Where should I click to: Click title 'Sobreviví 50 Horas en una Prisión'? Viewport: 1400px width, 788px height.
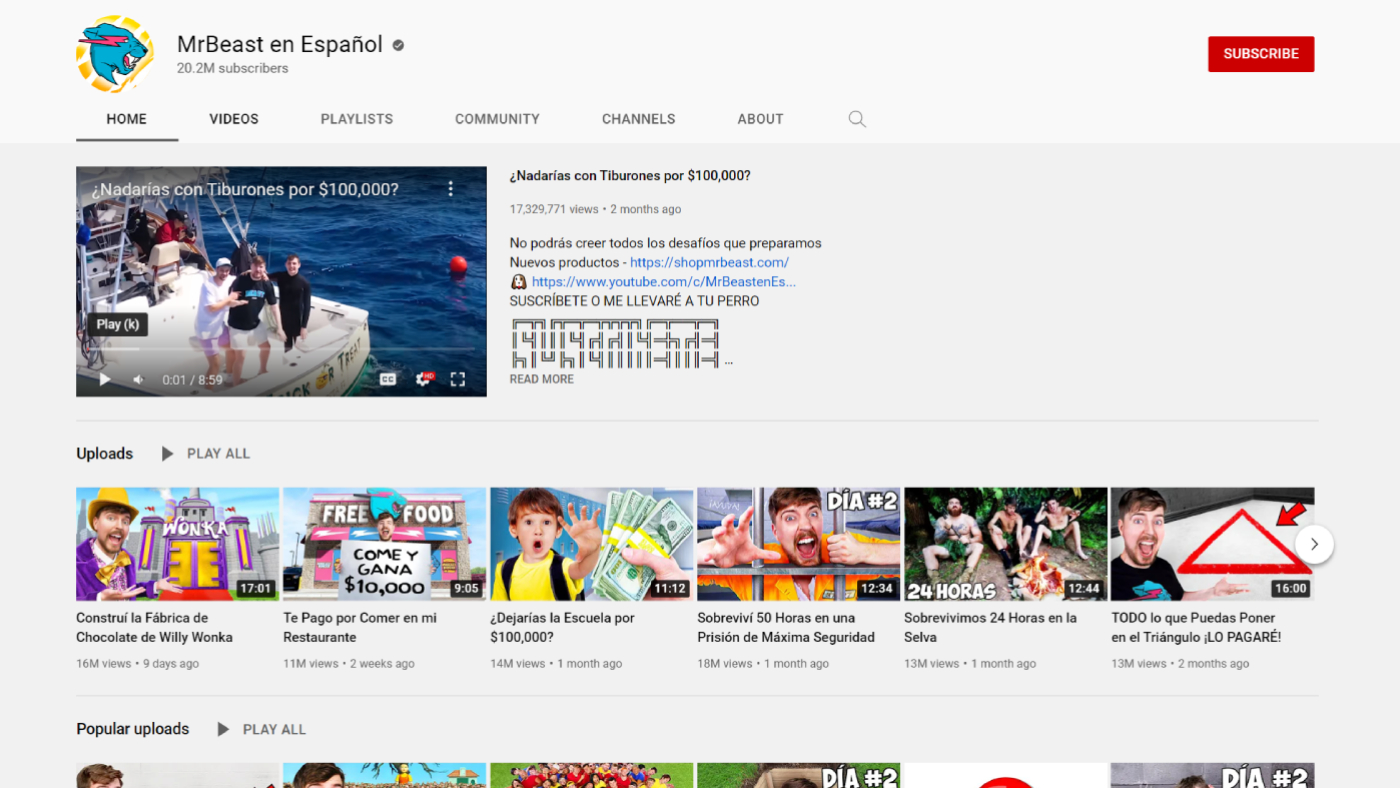click(x=786, y=628)
